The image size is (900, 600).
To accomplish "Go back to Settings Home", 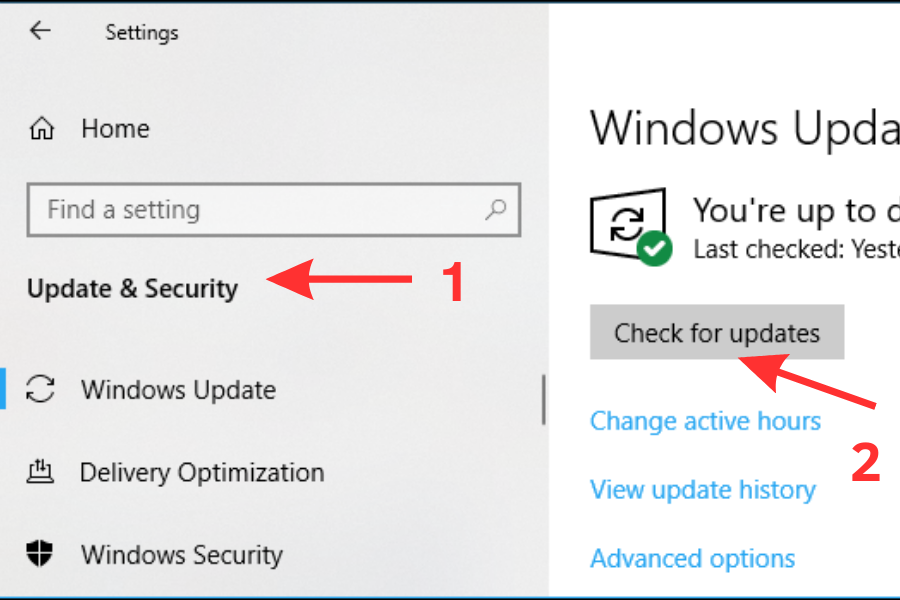I will click(x=114, y=128).
